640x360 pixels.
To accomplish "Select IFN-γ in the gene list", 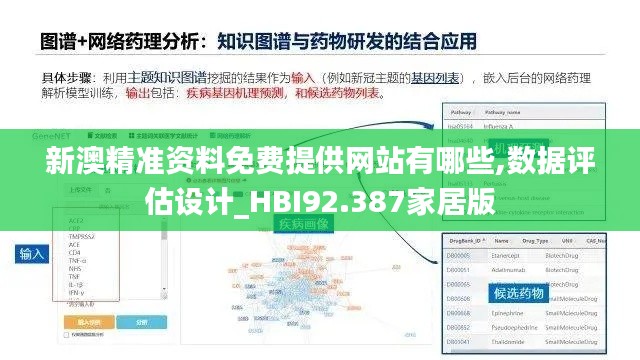I will (x=76, y=293).
